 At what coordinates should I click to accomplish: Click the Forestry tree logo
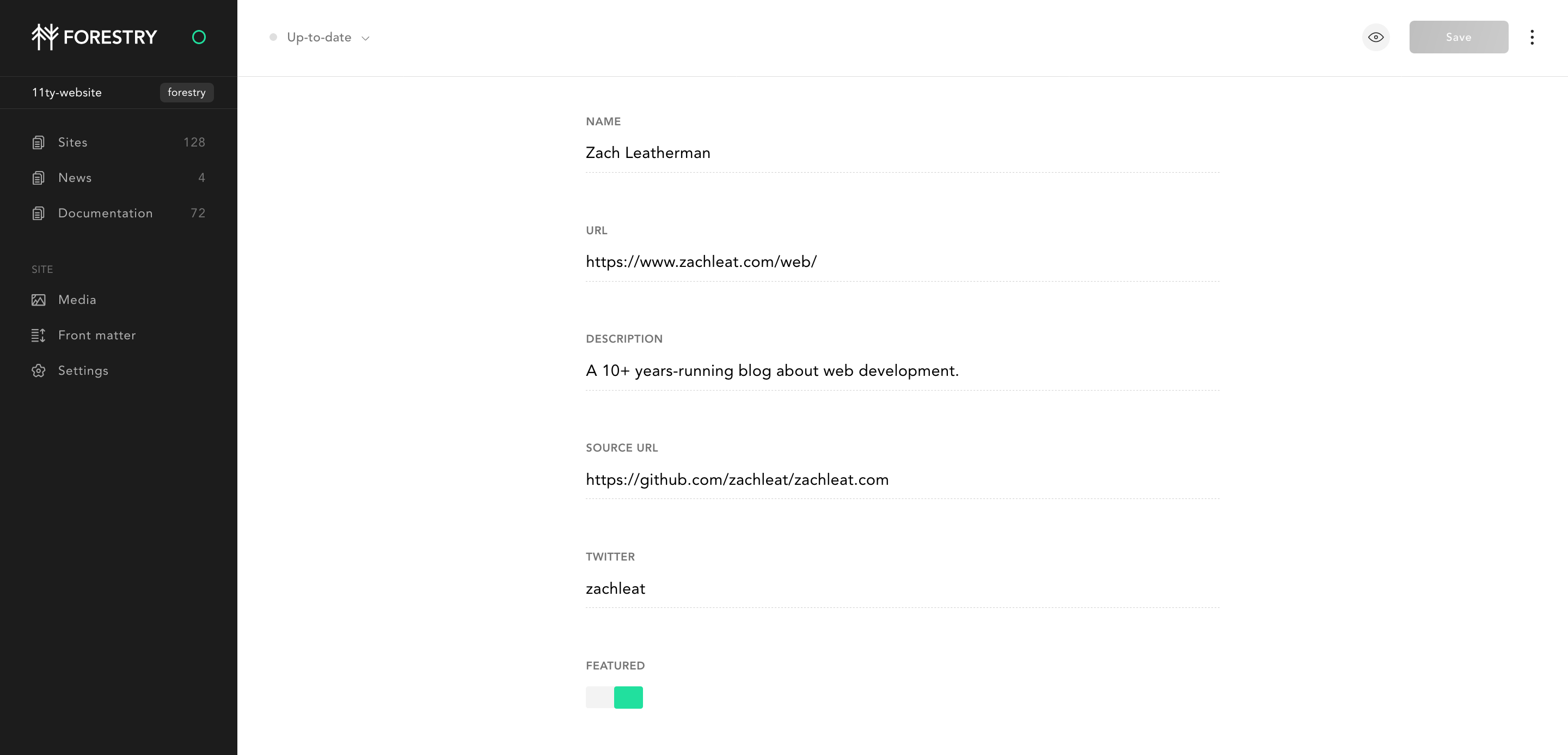pyautogui.click(x=45, y=37)
